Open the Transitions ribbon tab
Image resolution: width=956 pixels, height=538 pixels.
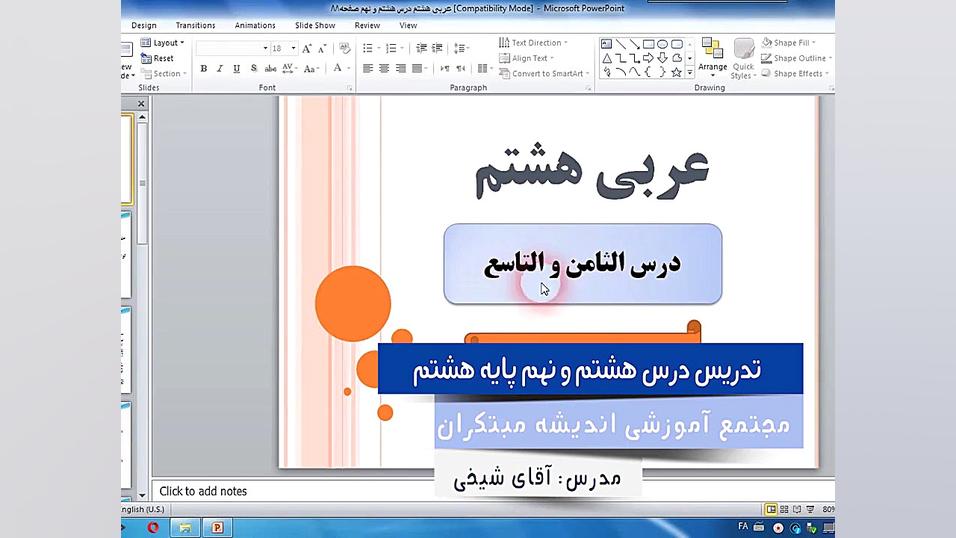195,26
